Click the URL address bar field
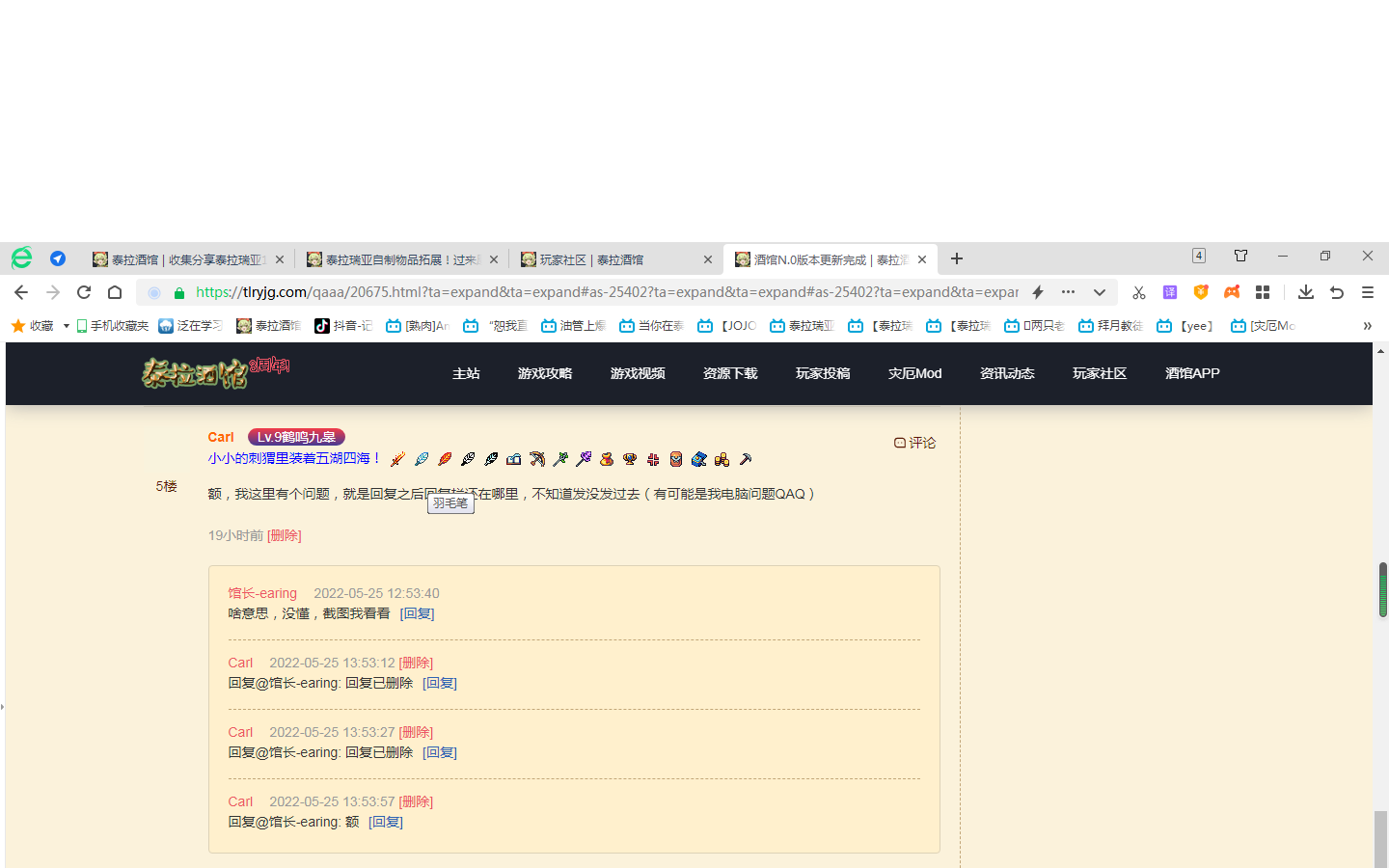Viewport: 1389px width, 868px height. point(606,292)
